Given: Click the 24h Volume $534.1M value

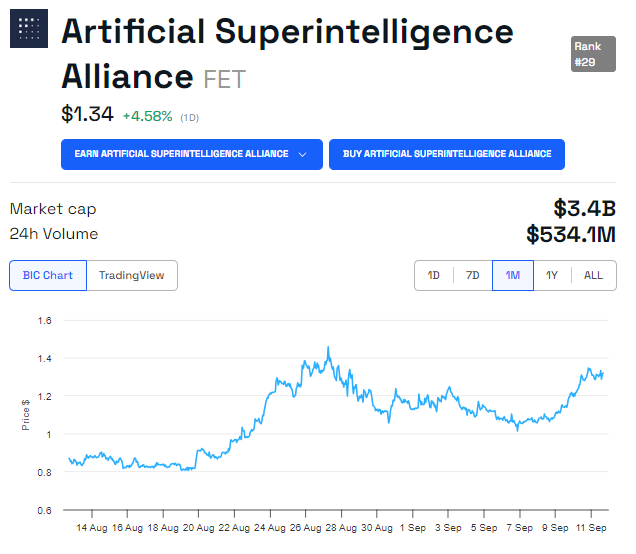Looking at the screenshot, I should [x=571, y=234].
